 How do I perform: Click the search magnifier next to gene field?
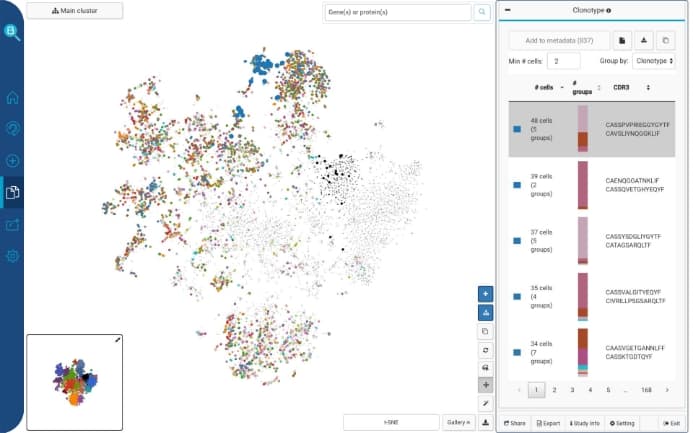pyautogui.click(x=483, y=12)
